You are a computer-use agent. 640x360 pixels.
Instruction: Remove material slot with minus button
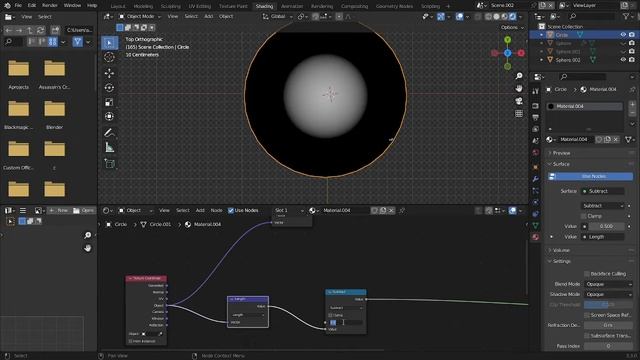(x=632, y=113)
